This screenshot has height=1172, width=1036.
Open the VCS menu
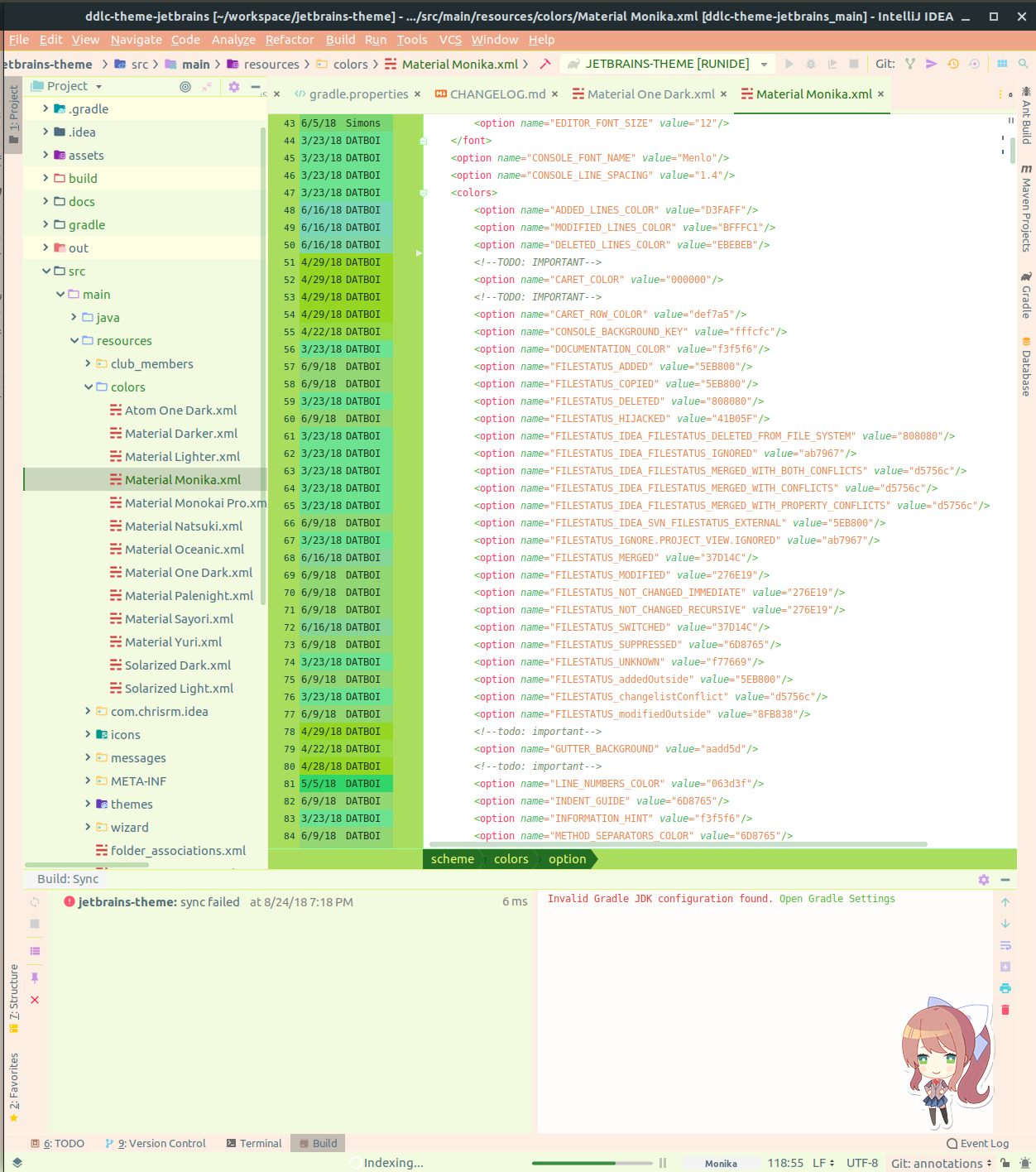tap(449, 39)
